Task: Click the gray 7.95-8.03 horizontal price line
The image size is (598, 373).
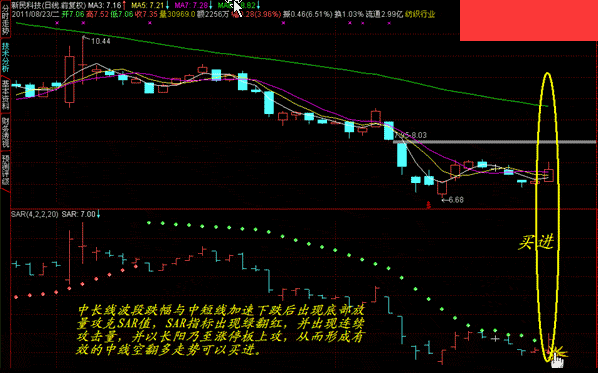Action: pyautogui.click(x=494, y=142)
